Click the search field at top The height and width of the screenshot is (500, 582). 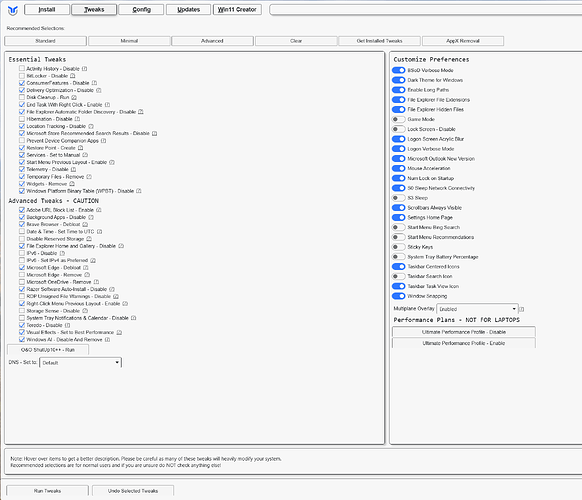click(426, 10)
